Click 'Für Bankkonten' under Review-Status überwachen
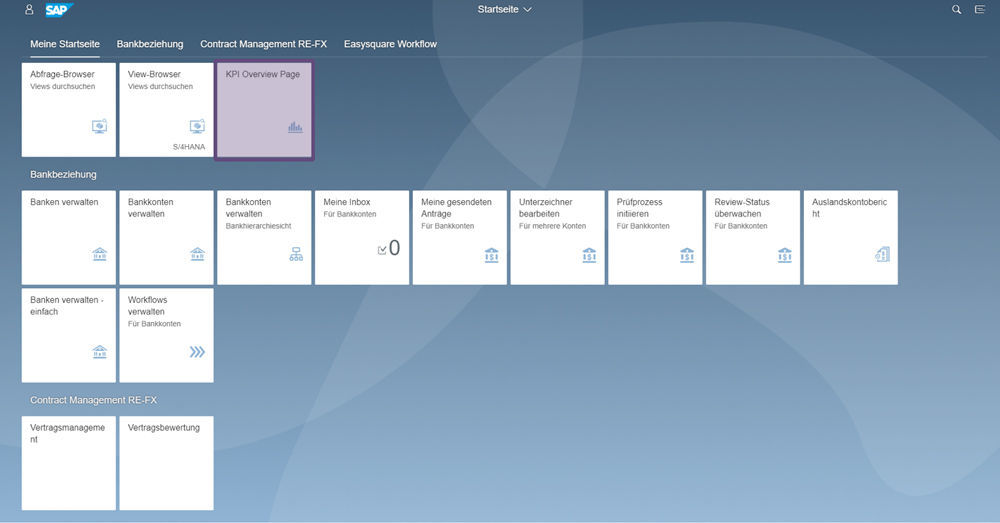 pyautogui.click(x=740, y=226)
